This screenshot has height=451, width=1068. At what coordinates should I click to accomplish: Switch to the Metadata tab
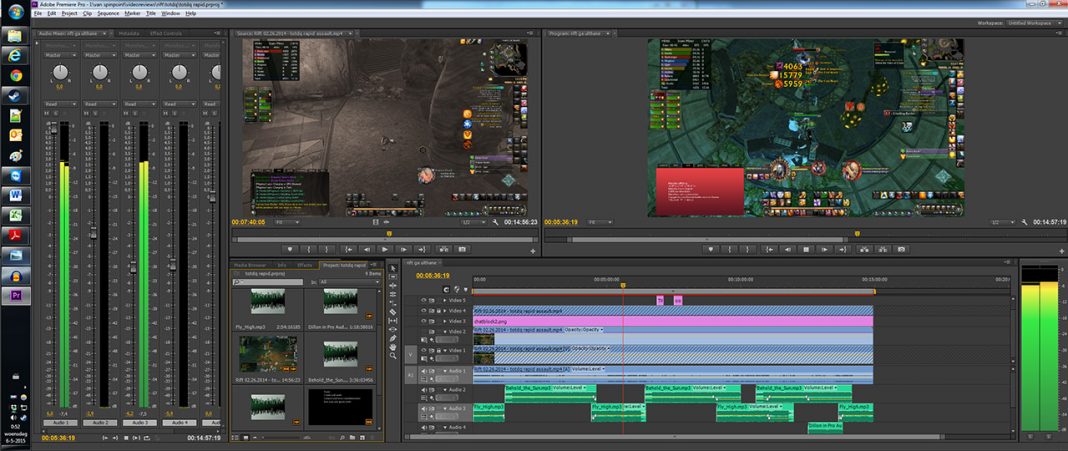coord(129,33)
